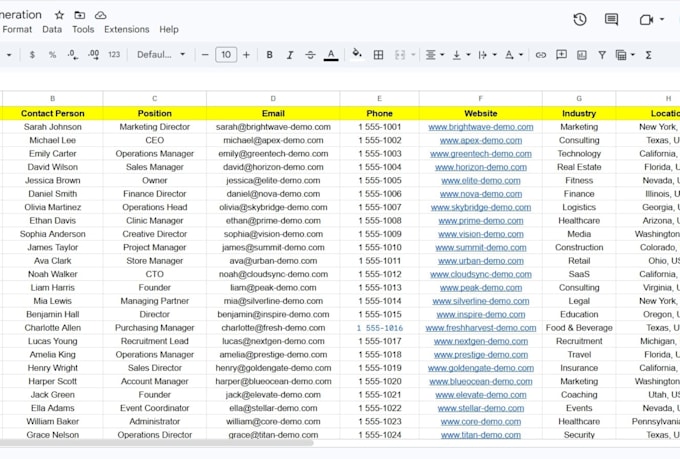Expand the merge cells dropdown arrow

click(x=413, y=55)
